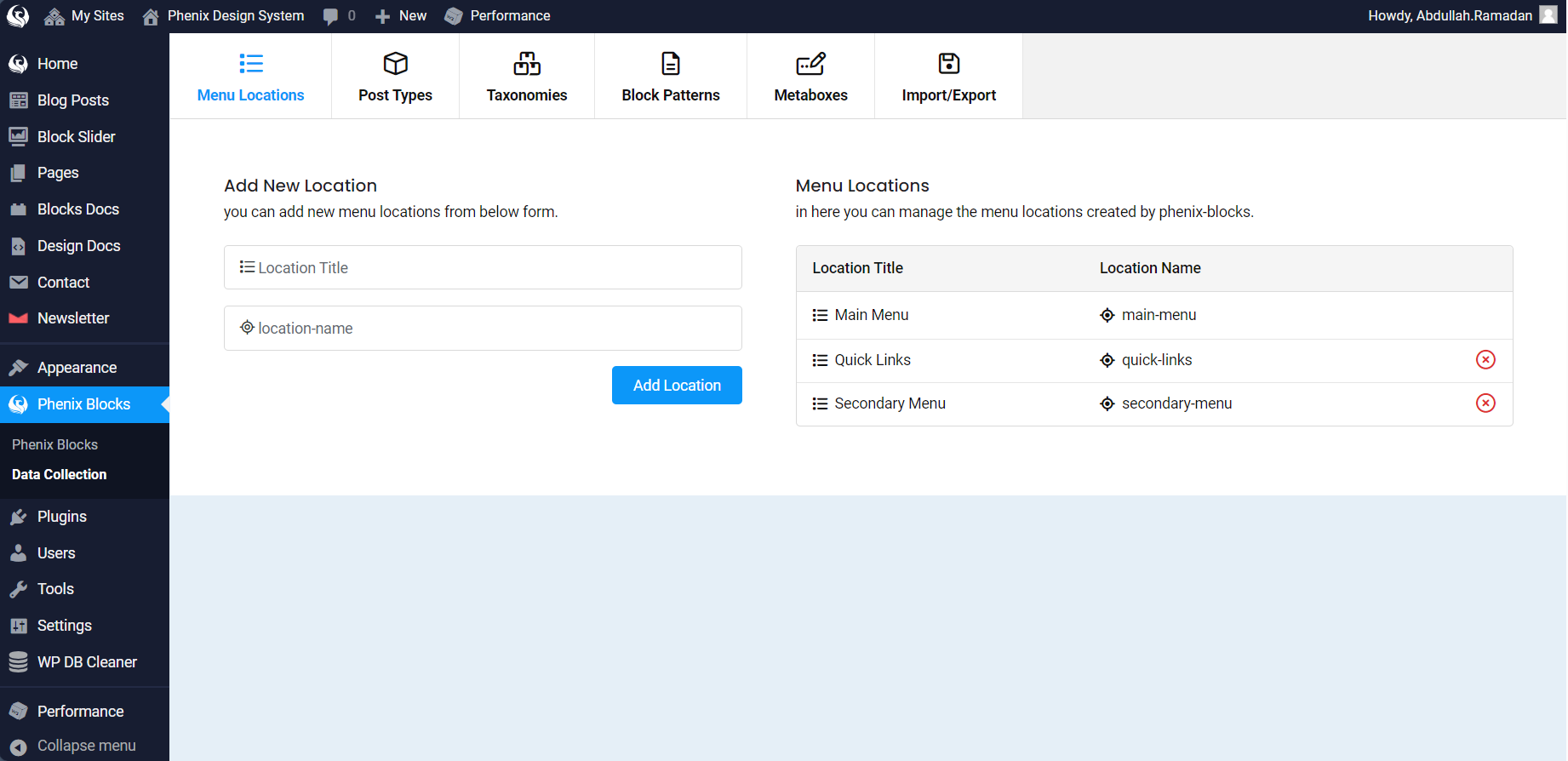Click the Add Location button
The height and width of the screenshot is (761, 1568).
(x=677, y=385)
